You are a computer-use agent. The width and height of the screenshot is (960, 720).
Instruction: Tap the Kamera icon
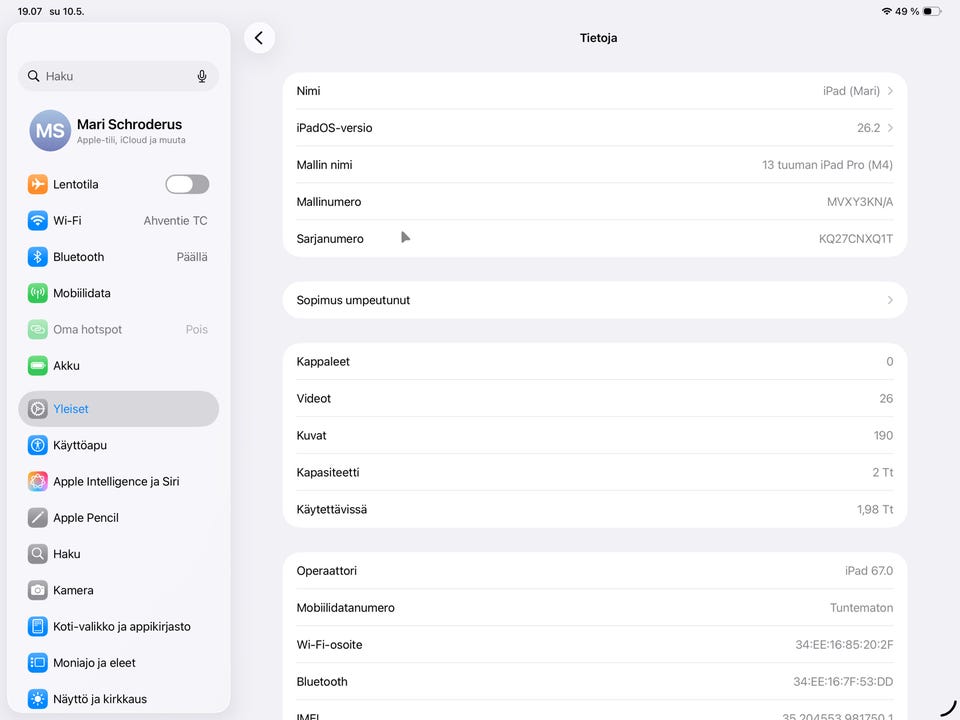[x=37, y=590]
